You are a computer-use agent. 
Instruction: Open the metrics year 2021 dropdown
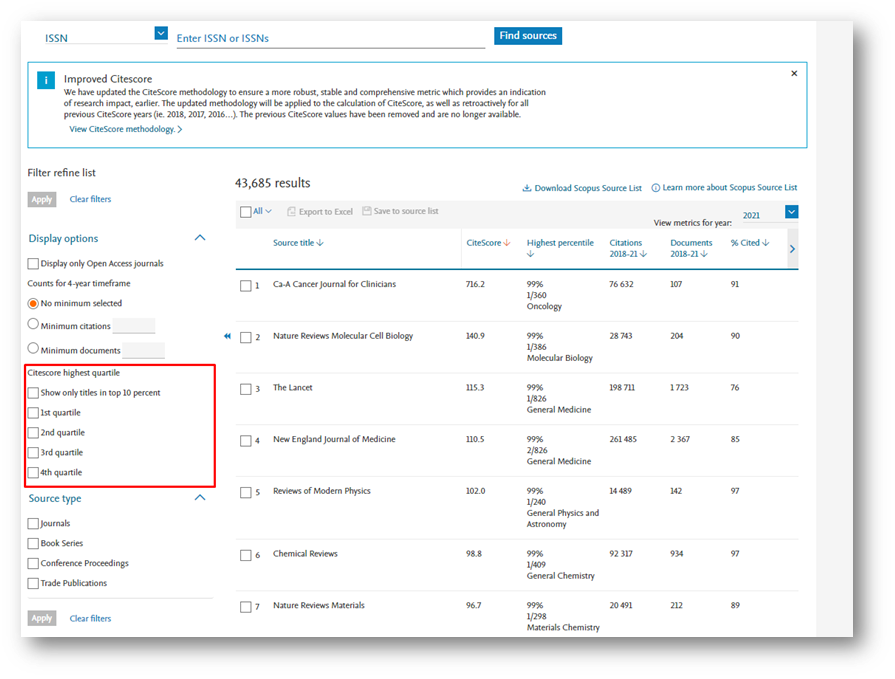point(792,212)
